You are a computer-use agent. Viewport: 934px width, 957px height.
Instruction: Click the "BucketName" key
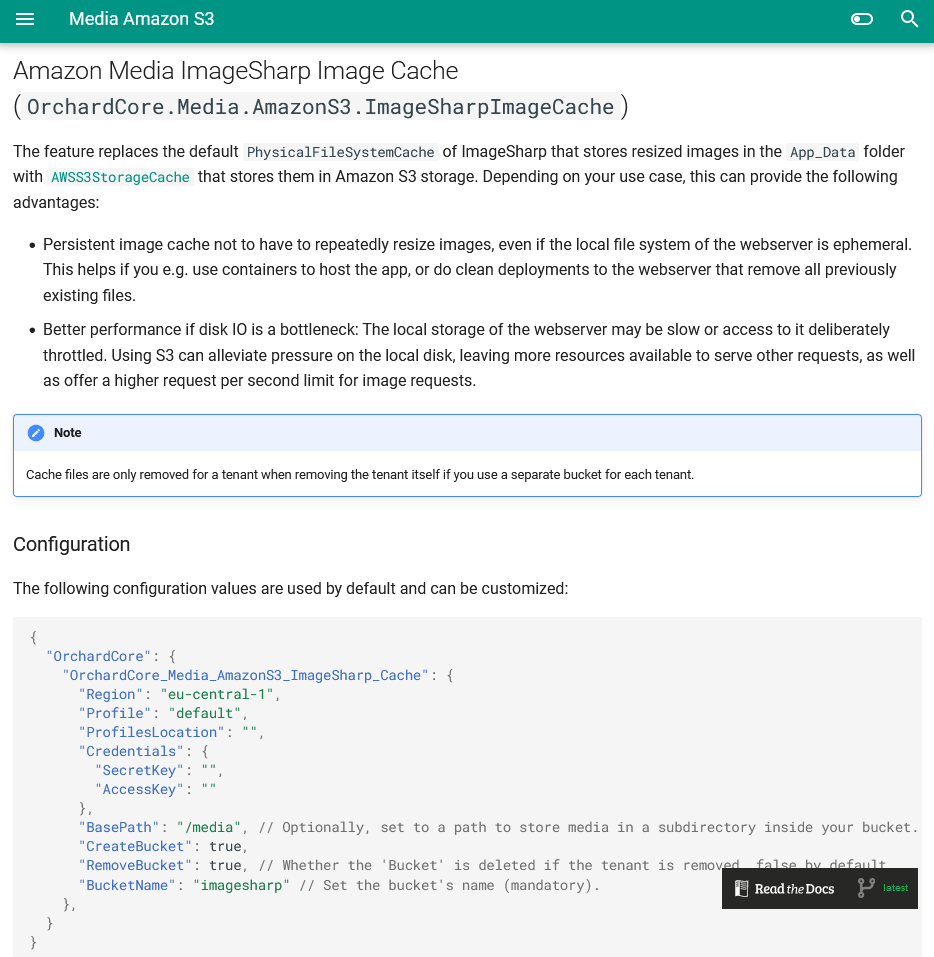(127, 885)
